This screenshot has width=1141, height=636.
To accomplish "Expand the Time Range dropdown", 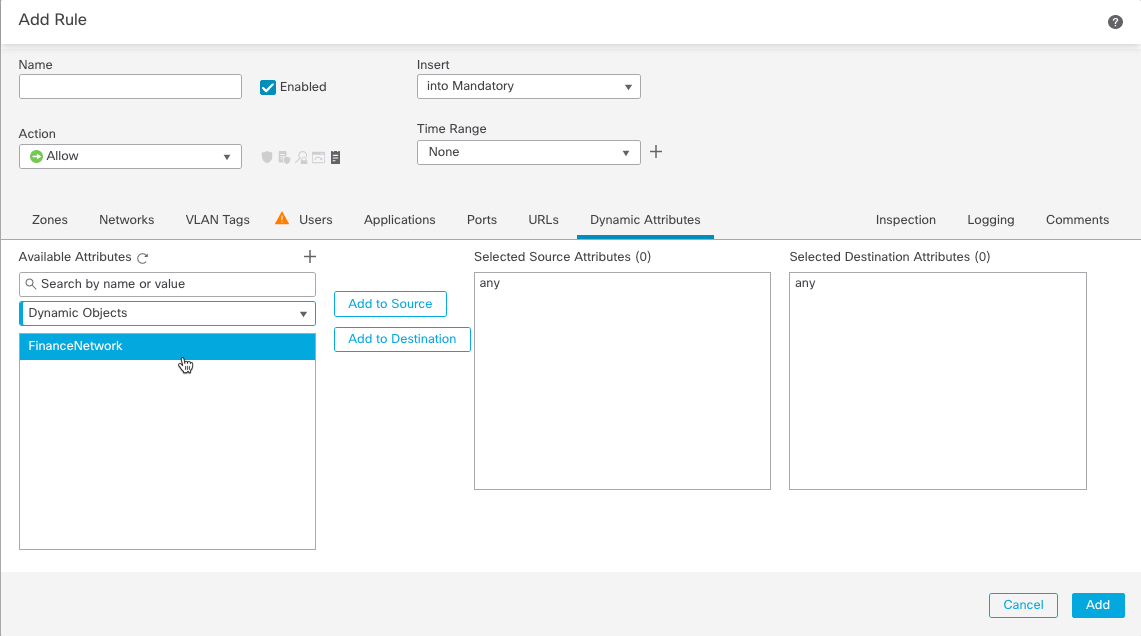I will point(528,151).
